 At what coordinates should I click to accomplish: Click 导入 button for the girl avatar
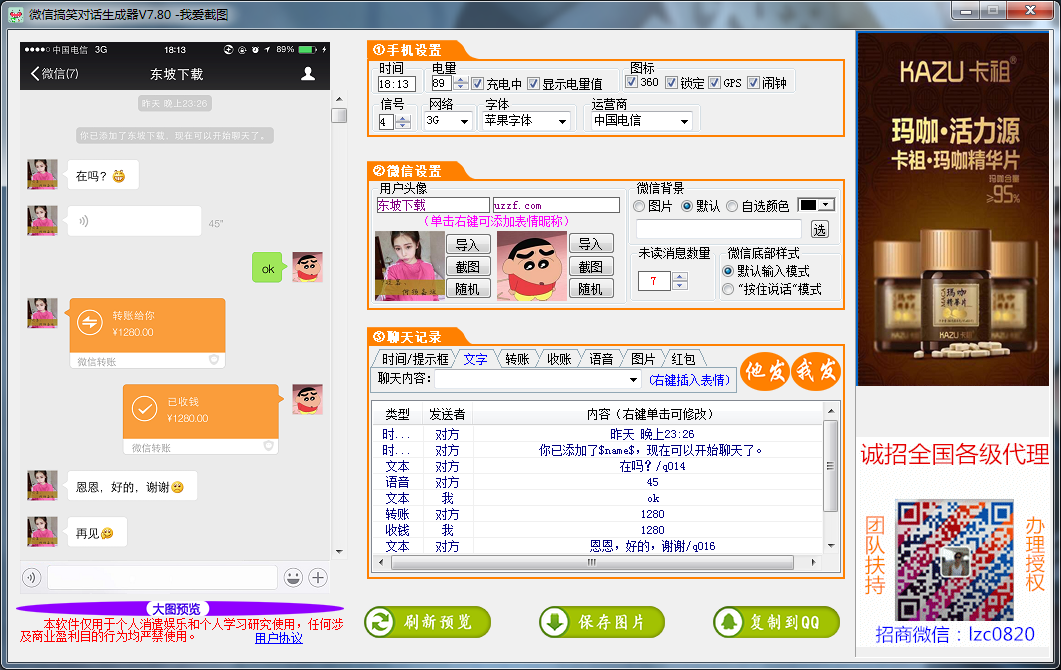468,244
